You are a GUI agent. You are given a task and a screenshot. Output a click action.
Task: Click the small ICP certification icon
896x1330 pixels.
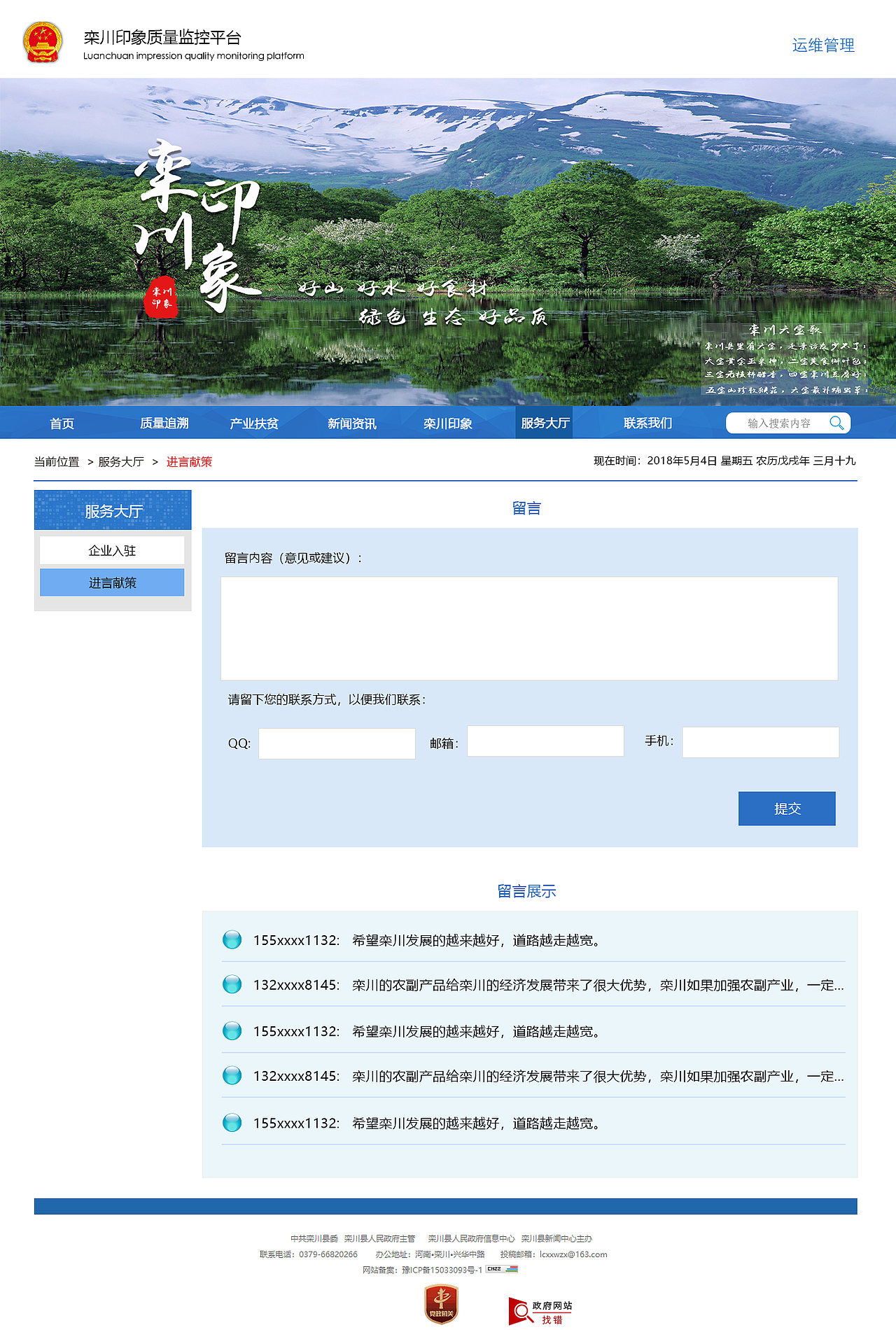[x=502, y=1269]
